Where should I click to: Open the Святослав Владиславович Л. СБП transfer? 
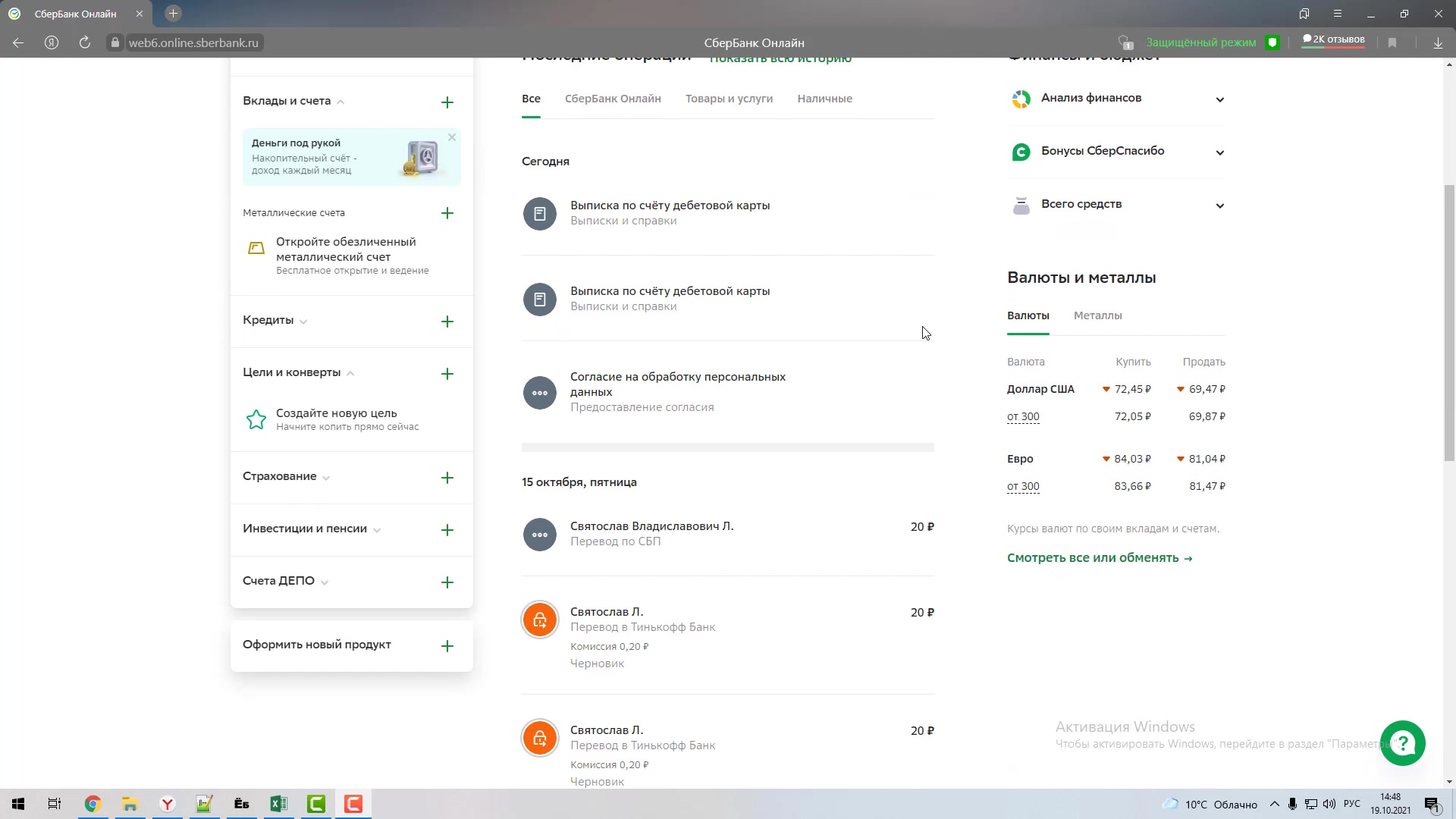coord(728,534)
